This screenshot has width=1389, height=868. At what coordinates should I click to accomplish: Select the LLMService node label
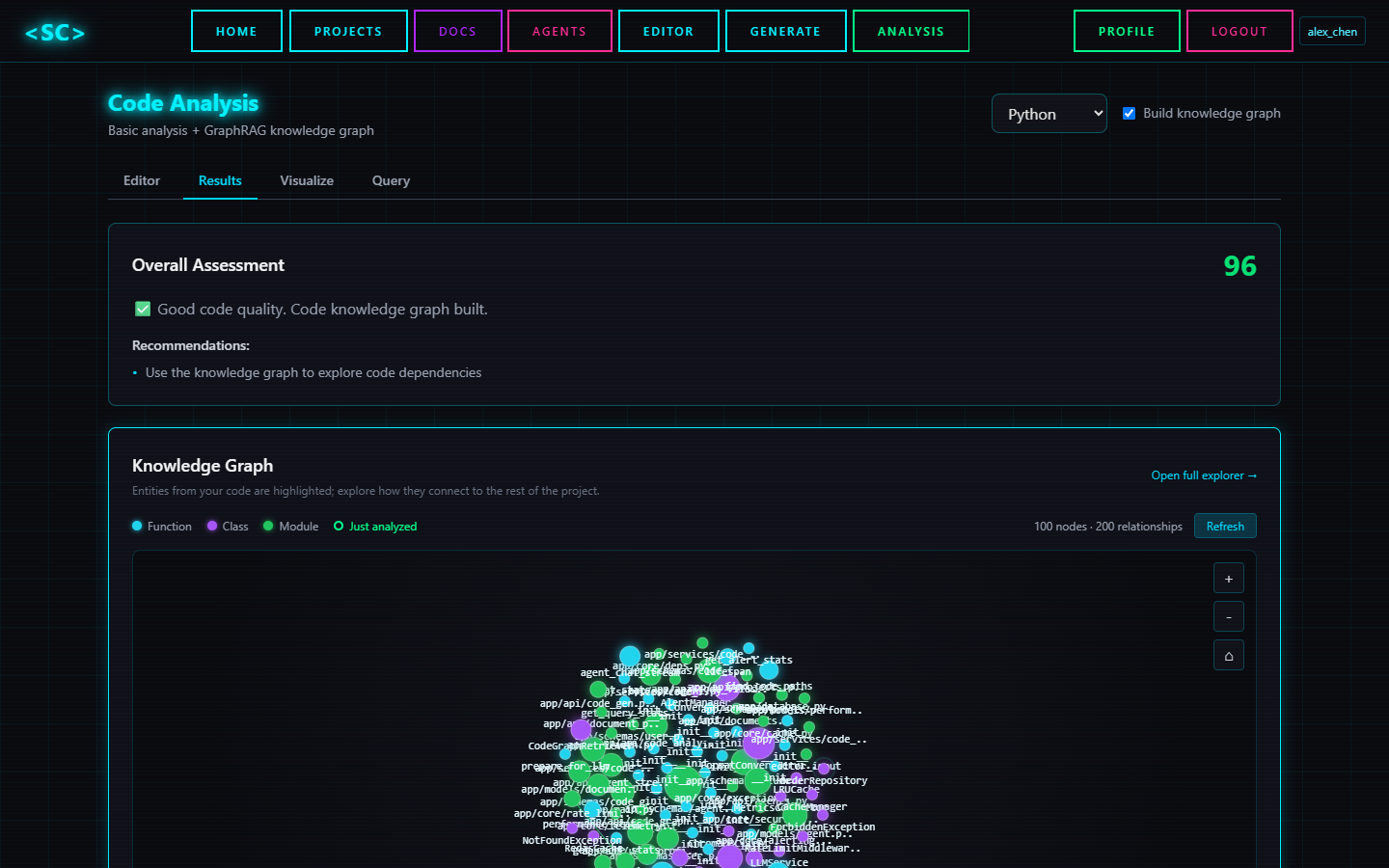click(779, 862)
